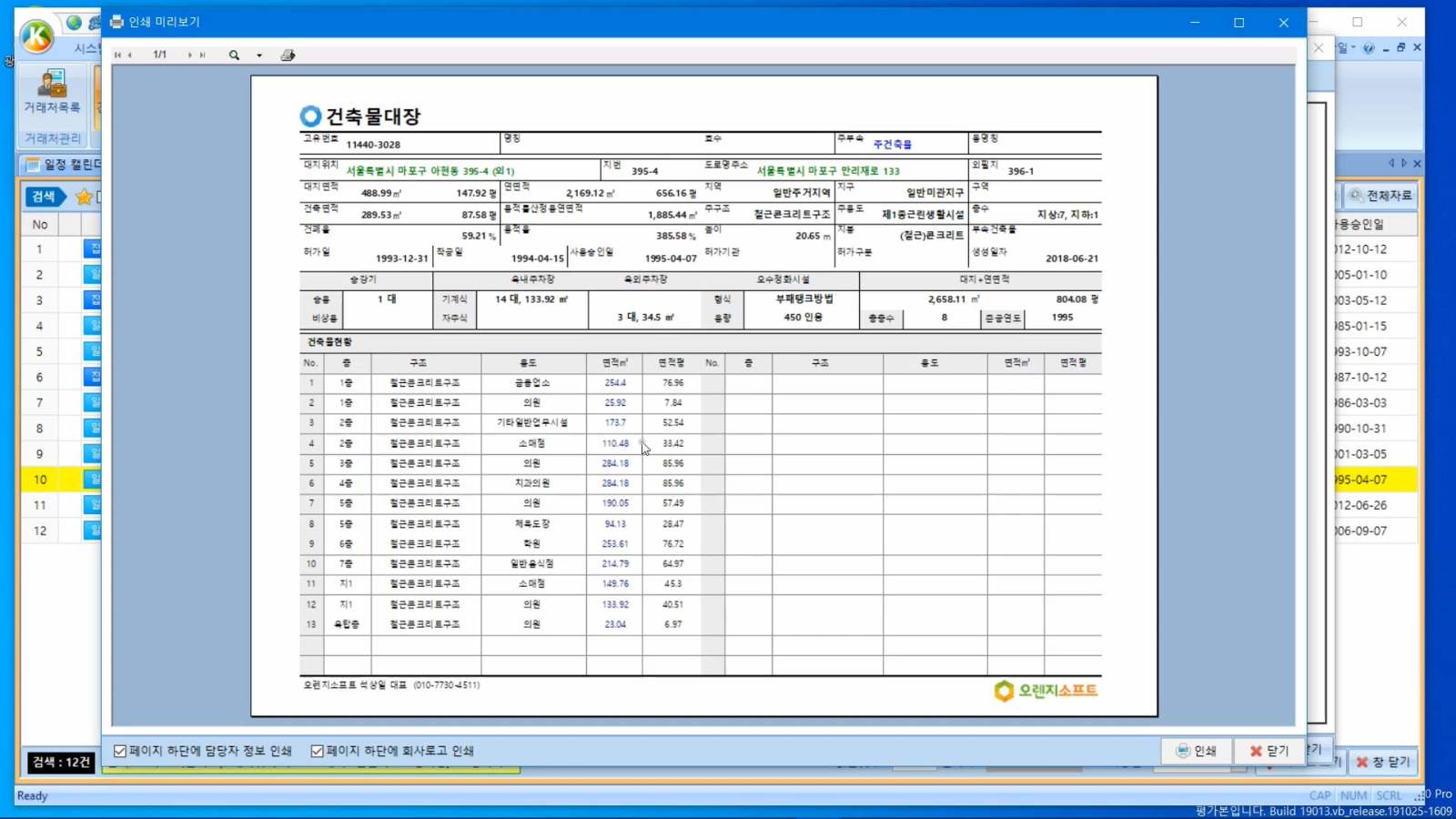The image size is (1456, 819).
Task: Click the yellow star favorites icon
Action: click(84, 197)
